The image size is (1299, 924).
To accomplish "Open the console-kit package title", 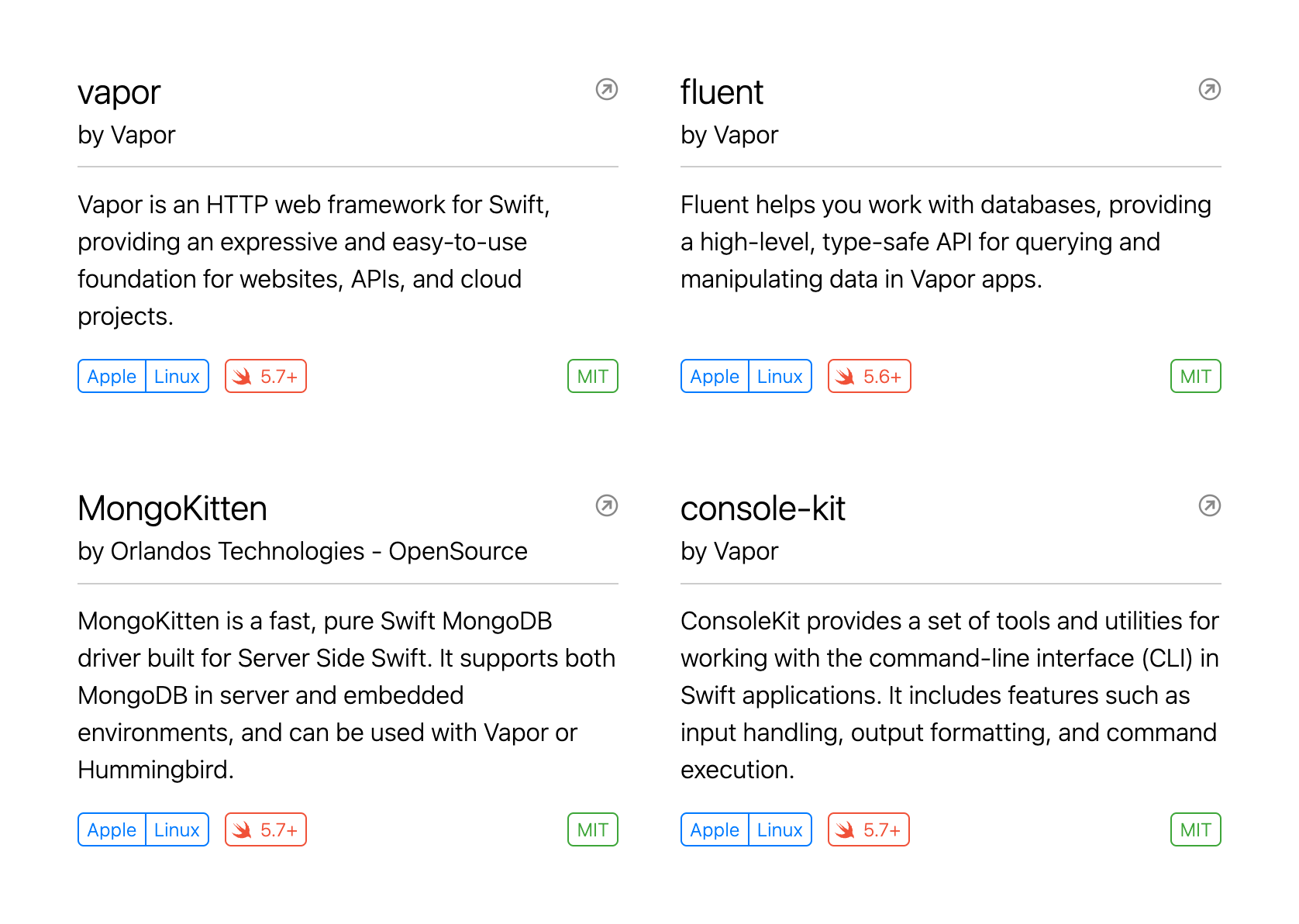I will click(763, 509).
